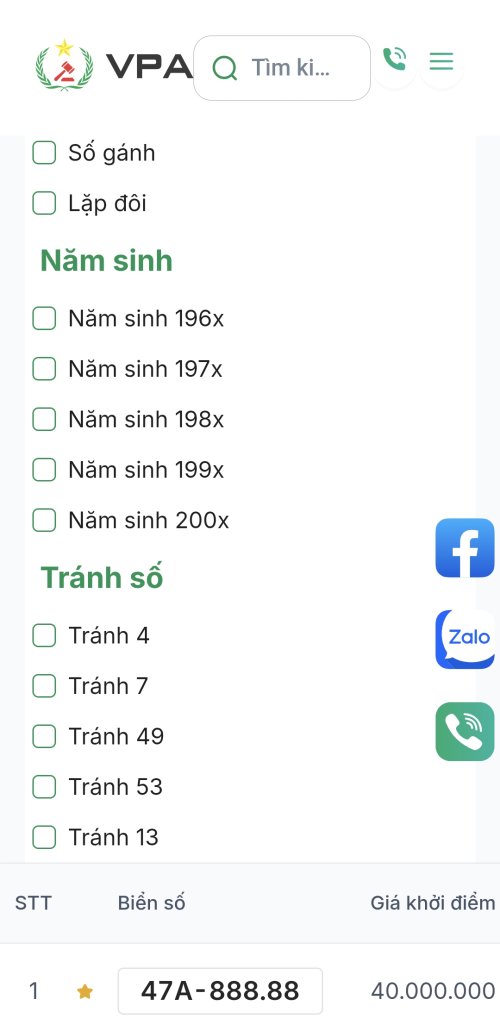The height and width of the screenshot is (1024, 500).
Task: Click the Giá khởi điểm column header
Action: pyautogui.click(x=433, y=903)
